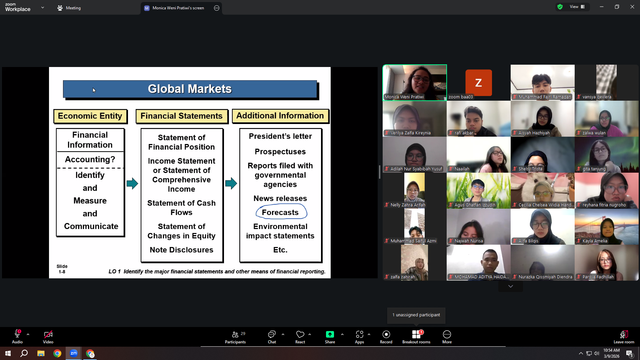The image size is (640, 360).
Task: Open File Explorer from the taskbar
Action: [41, 353]
